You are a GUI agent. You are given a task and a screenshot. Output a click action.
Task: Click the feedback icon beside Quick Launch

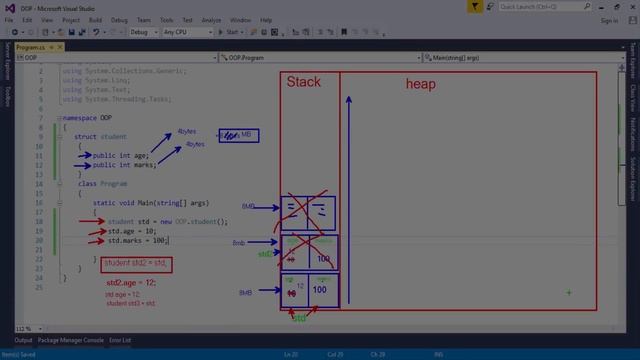pos(490,7)
